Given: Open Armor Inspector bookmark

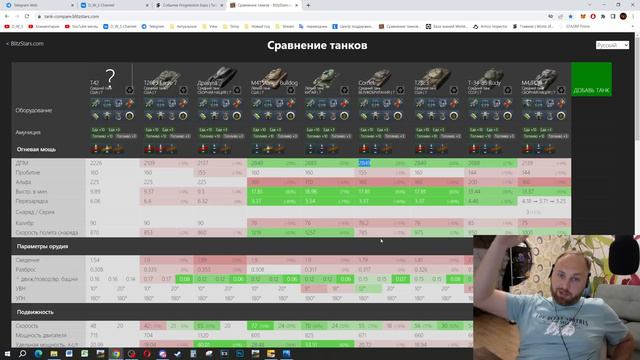Looking at the screenshot, I should [490, 26].
